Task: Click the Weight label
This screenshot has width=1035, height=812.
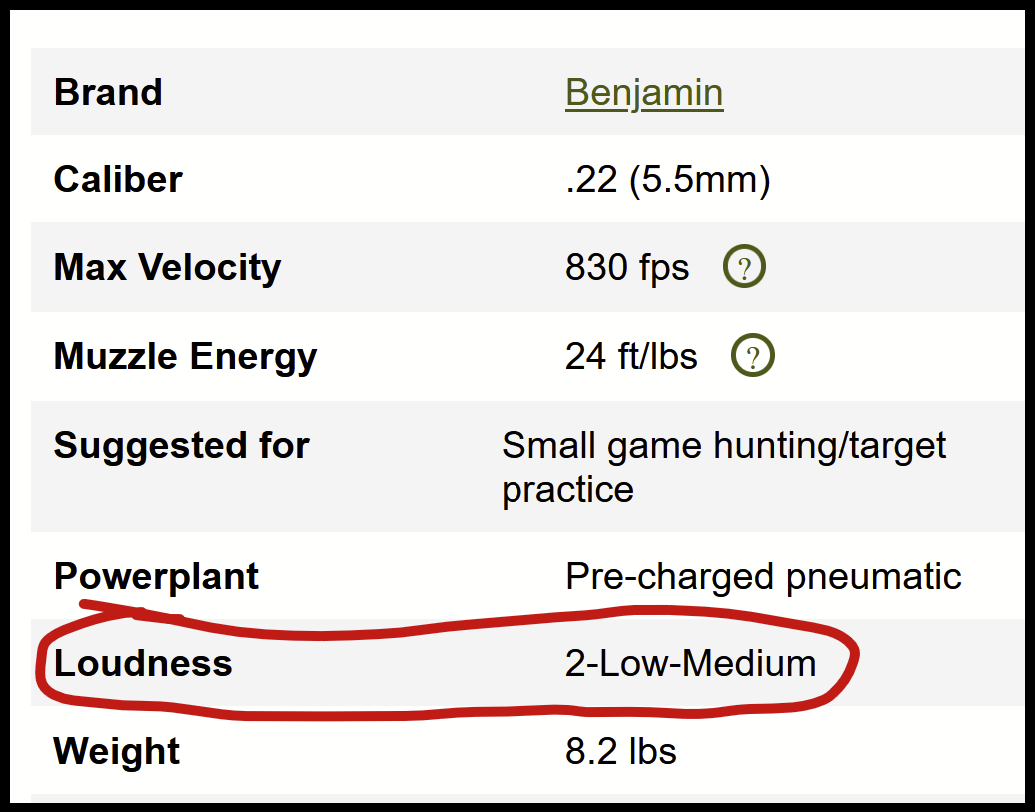Action: click(x=117, y=752)
